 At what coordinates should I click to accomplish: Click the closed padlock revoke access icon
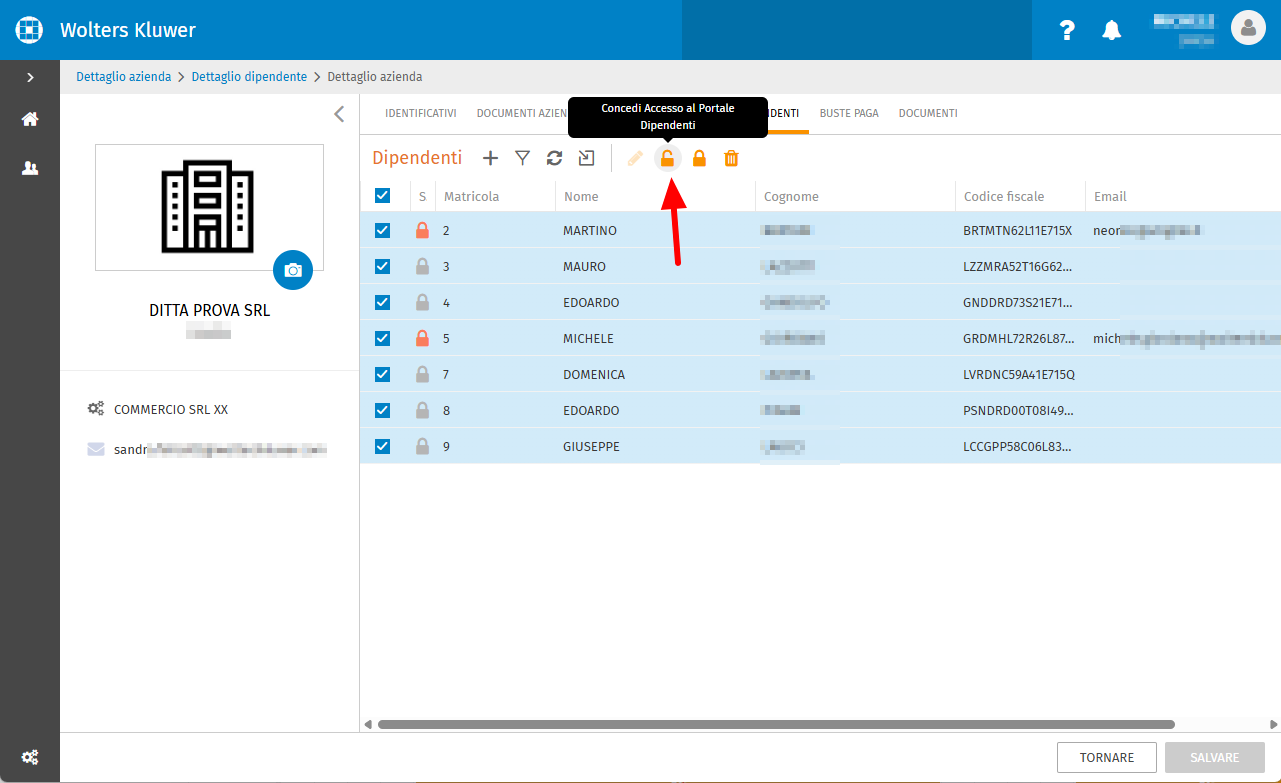[700, 158]
